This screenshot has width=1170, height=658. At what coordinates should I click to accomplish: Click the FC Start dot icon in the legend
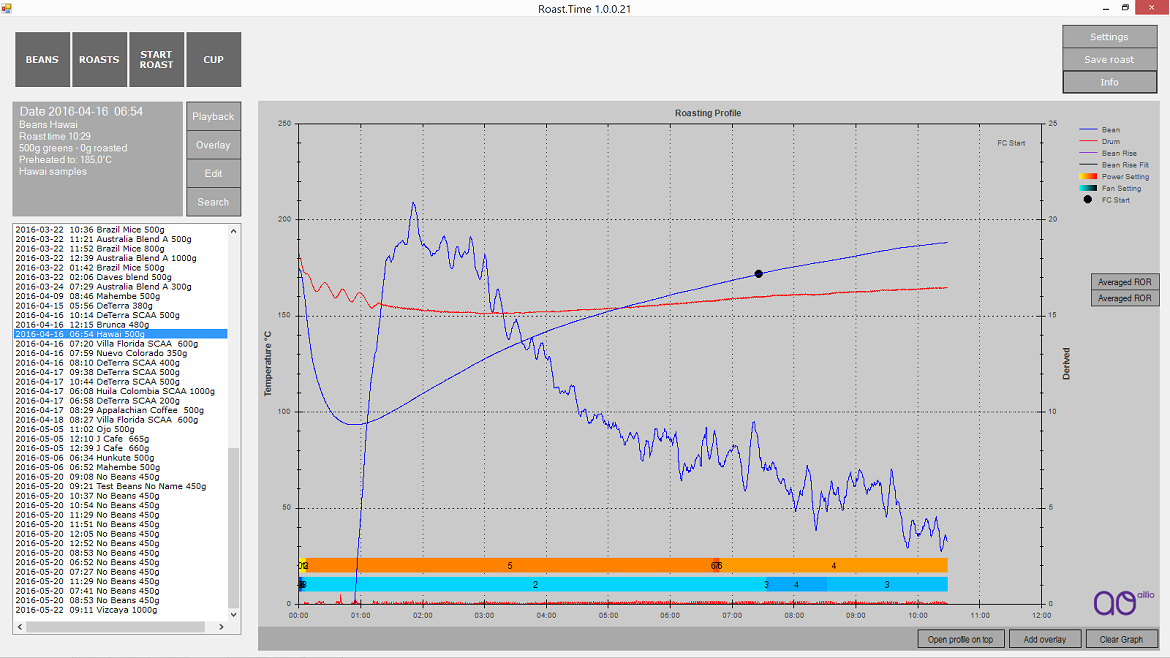coord(1087,200)
